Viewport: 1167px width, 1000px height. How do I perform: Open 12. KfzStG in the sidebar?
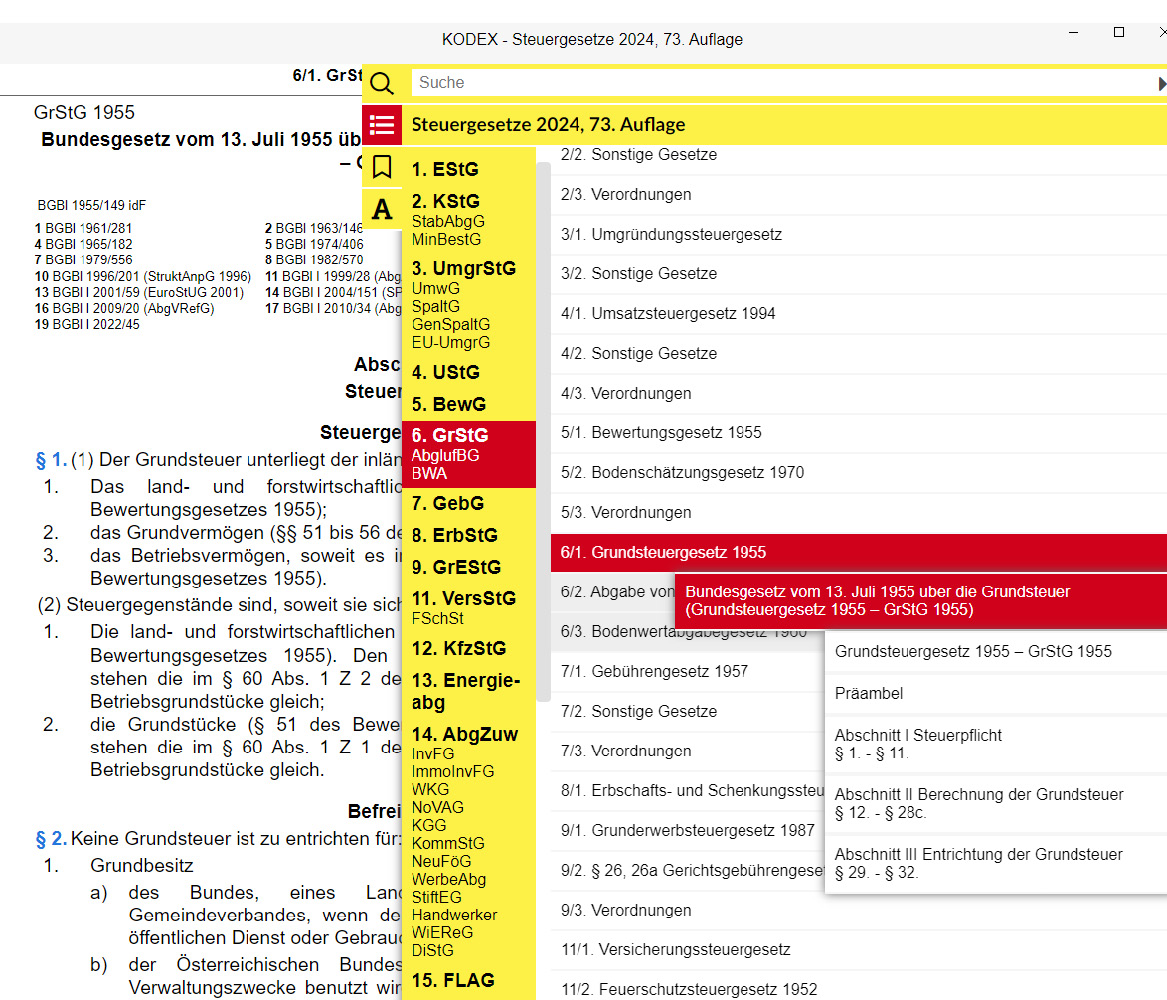coord(458,649)
